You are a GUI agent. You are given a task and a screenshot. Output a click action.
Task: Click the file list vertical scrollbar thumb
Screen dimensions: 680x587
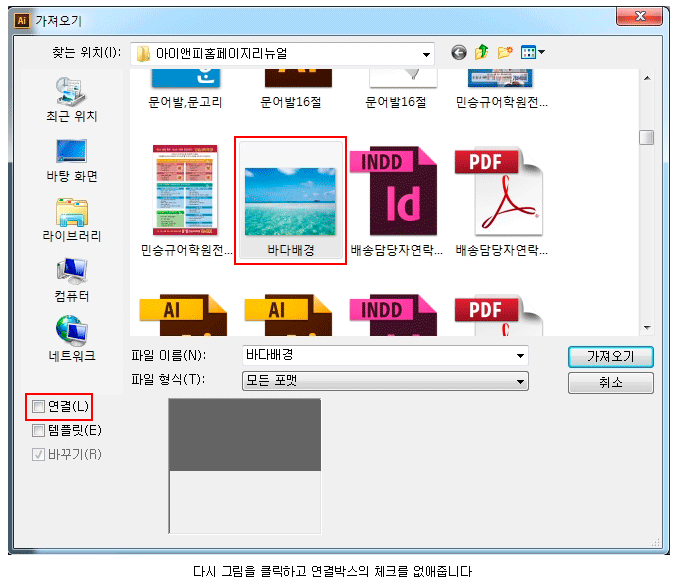click(x=646, y=137)
